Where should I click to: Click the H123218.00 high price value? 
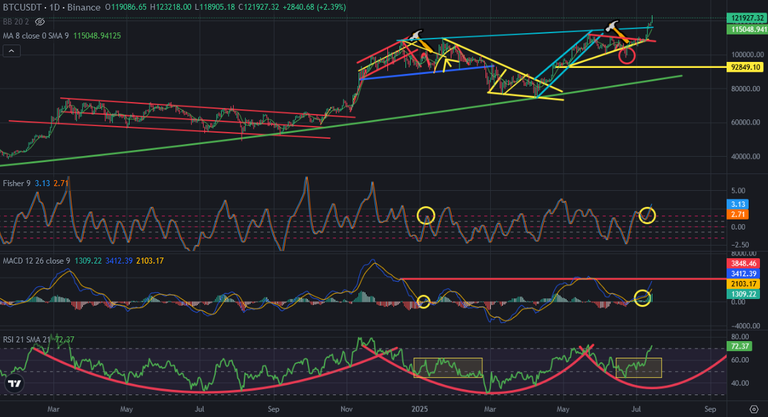(x=172, y=7)
